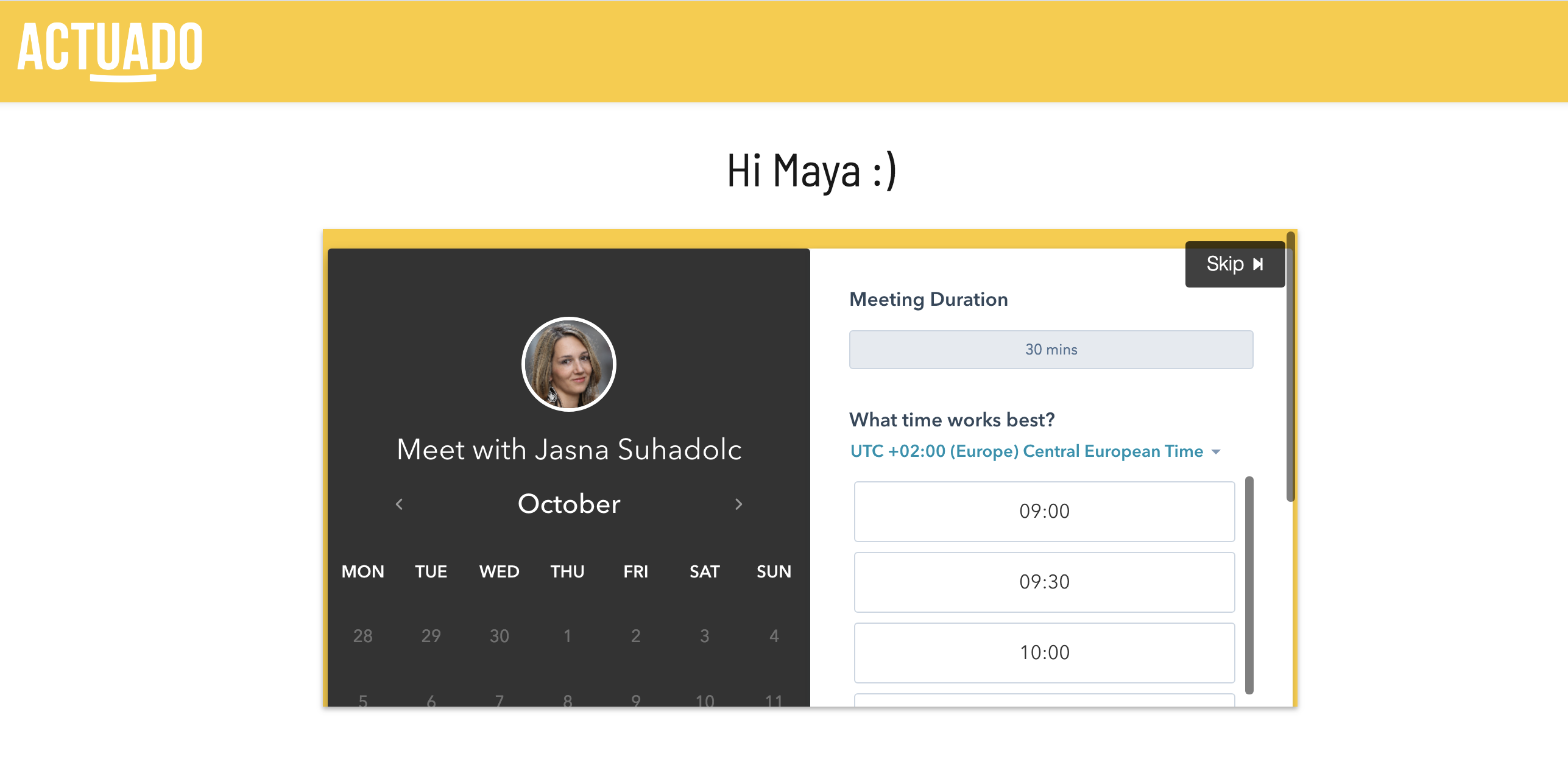Select date 2 in October calendar

pos(635,636)
